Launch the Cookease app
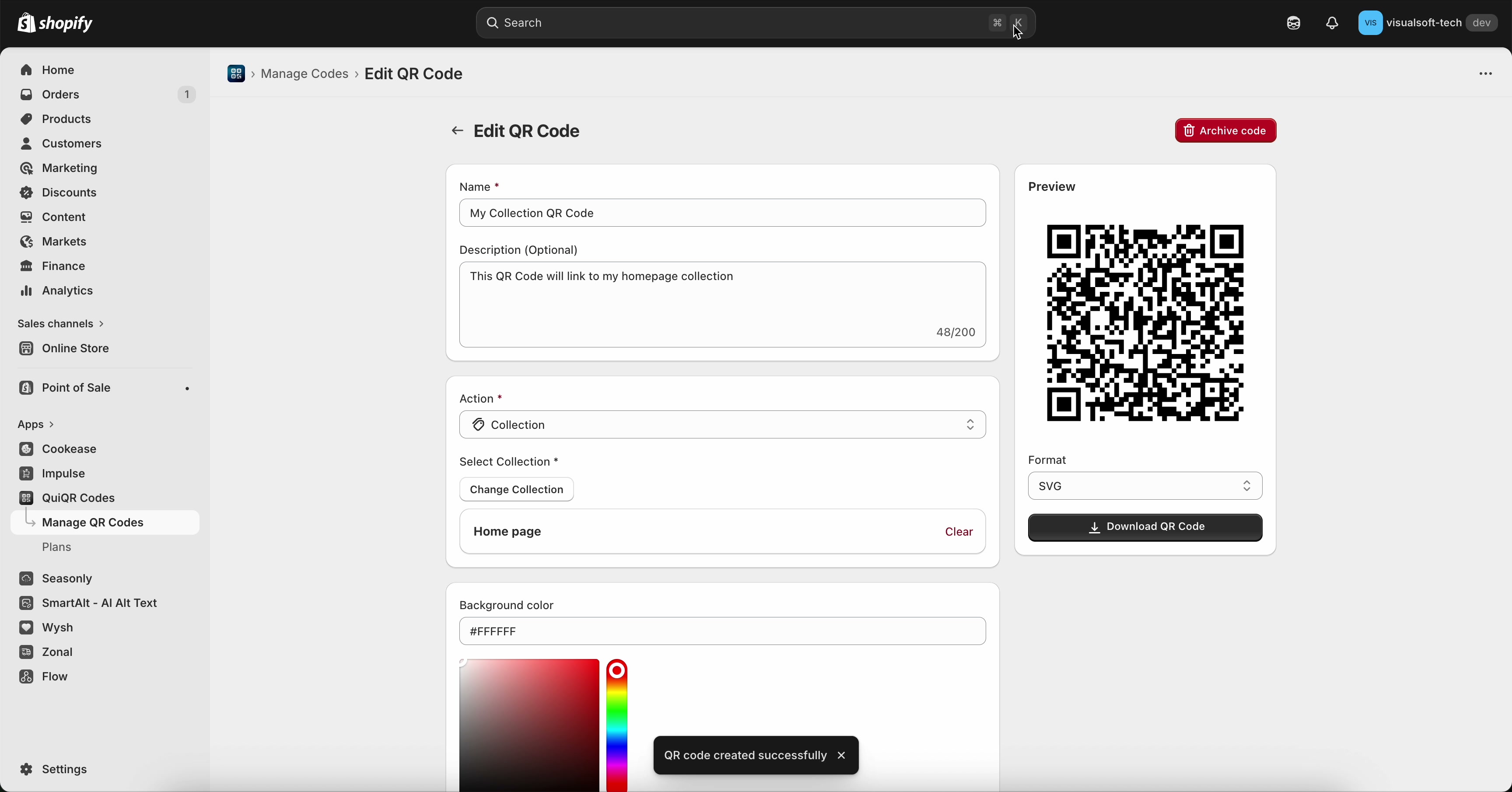1512x792 pixels. tap(69, 449)
